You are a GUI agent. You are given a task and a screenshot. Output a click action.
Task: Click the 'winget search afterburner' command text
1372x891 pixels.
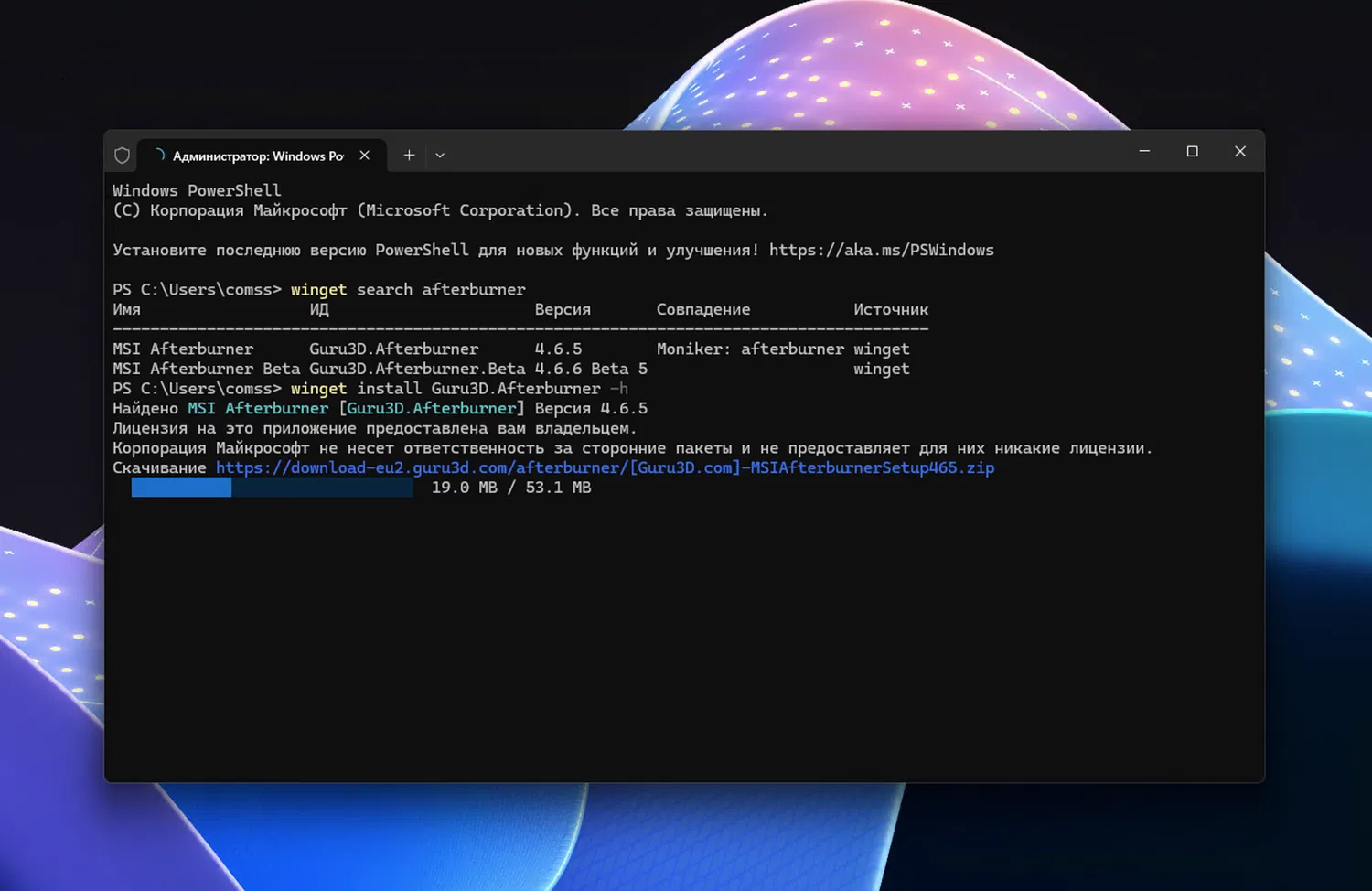point(408,289)
